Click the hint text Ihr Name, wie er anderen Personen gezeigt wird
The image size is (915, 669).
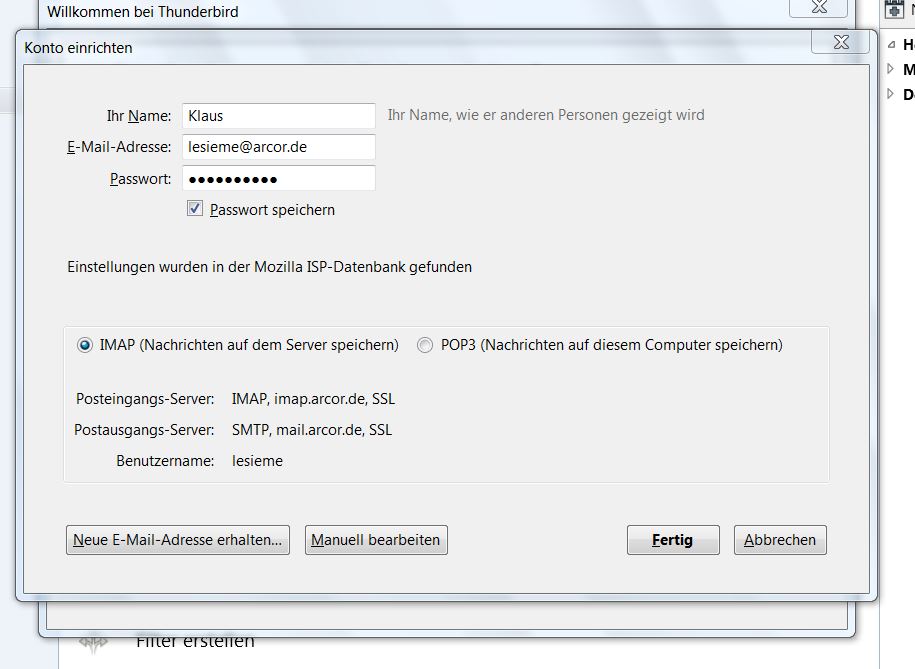click(546, 115)
